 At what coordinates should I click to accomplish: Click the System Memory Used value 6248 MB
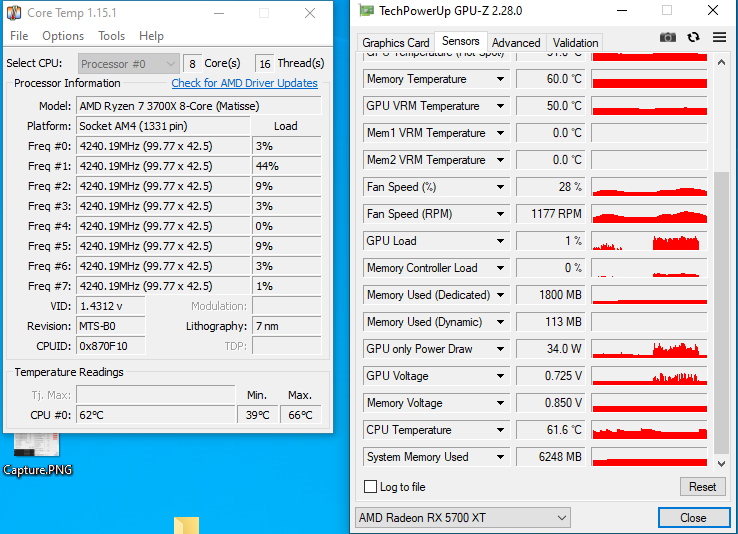(x=551, y=457)
